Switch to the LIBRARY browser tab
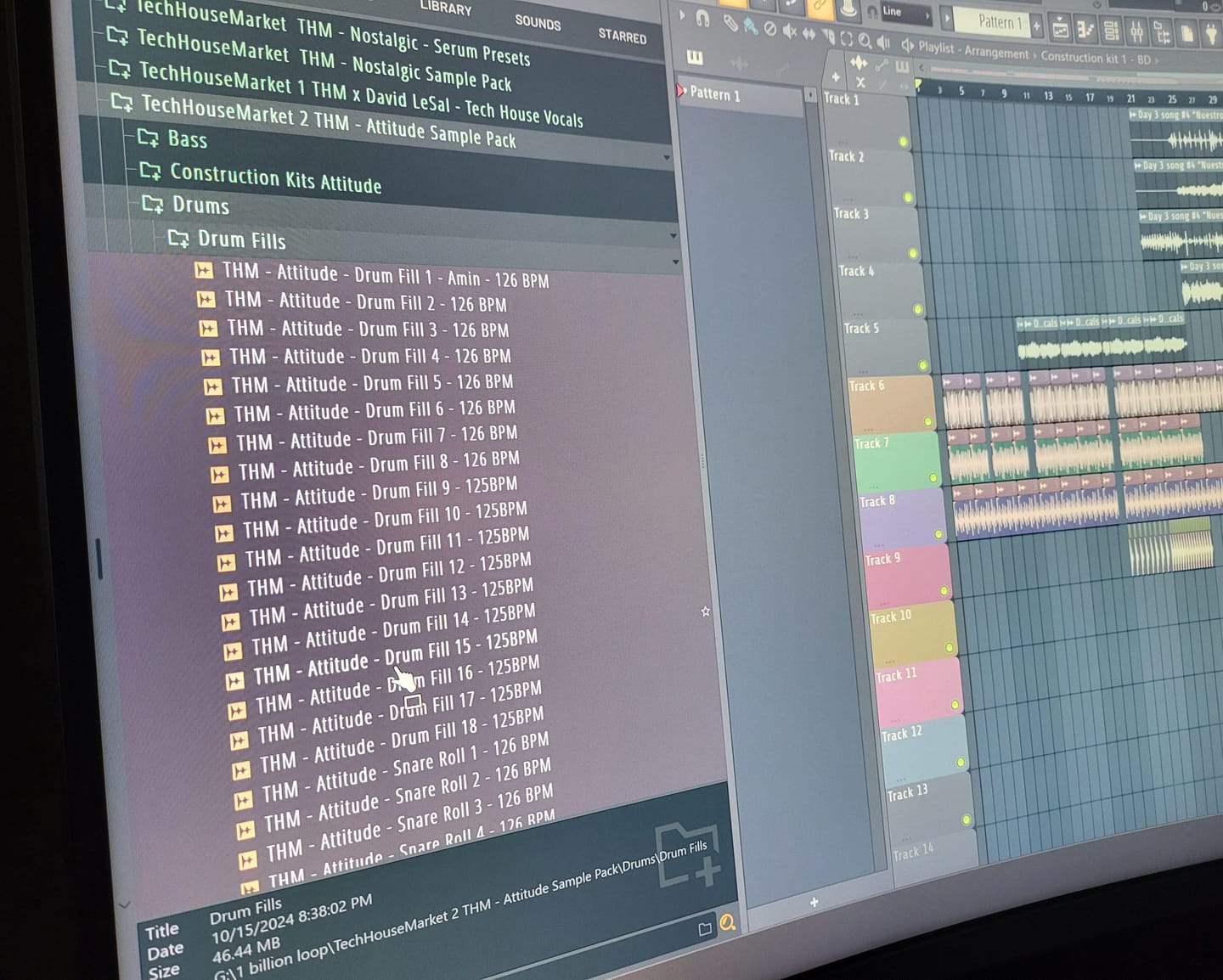Screen dimensions: 1223x980 point(446,8)
